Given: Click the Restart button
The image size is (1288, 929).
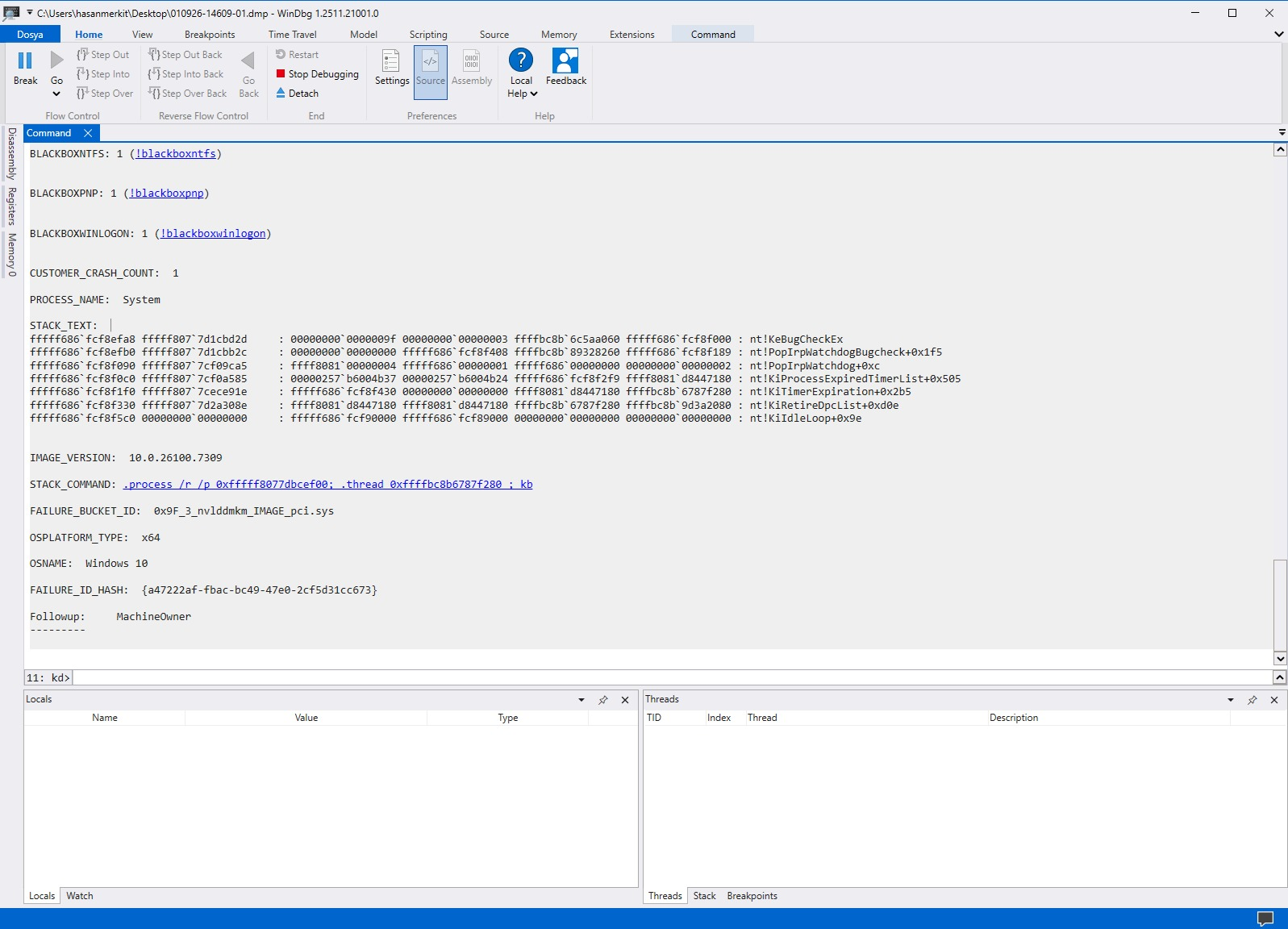Looking at the screenshot, I should pyautogui.click(x=297, y=55).
